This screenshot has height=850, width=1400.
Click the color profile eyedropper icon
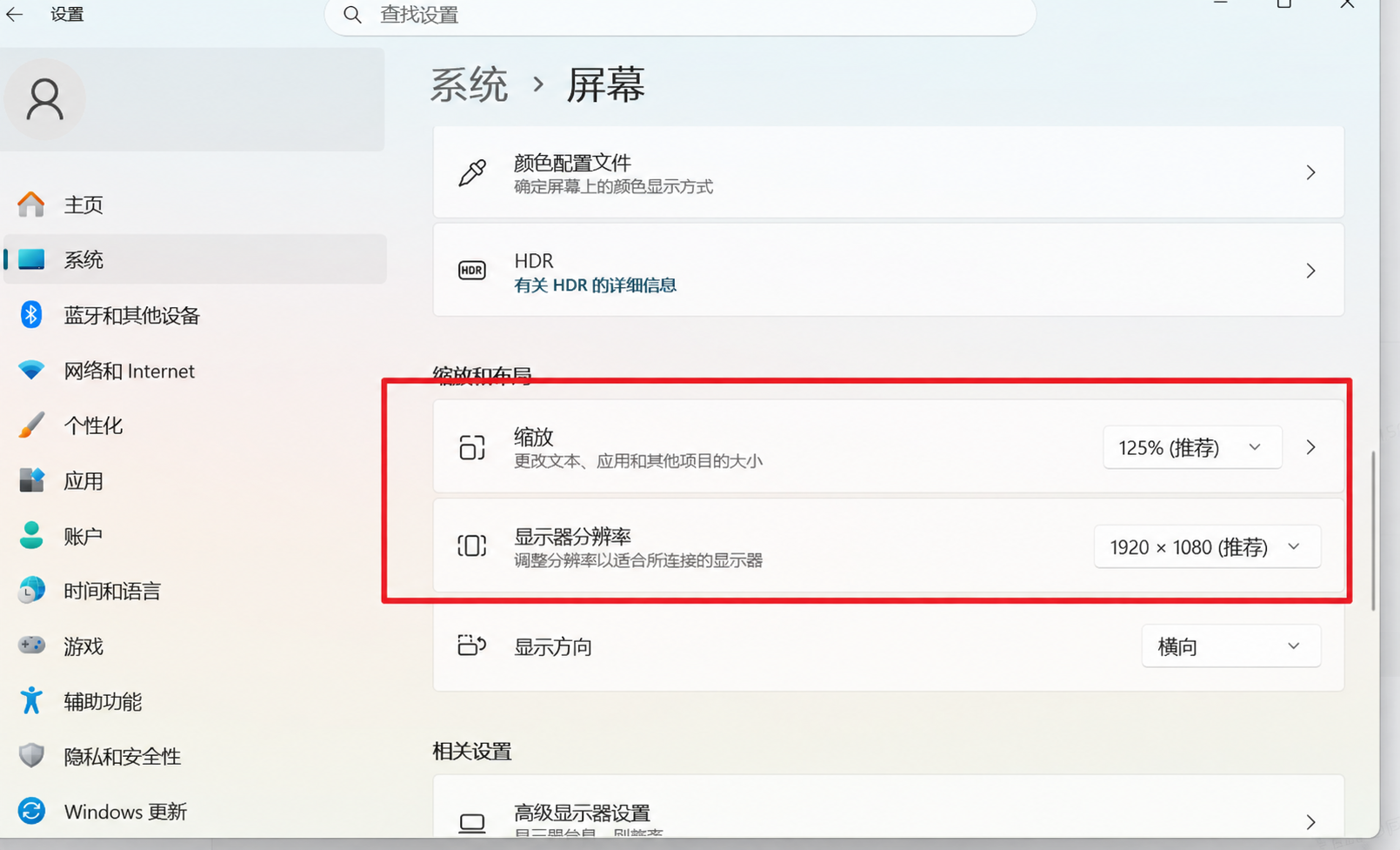(472, 172)
